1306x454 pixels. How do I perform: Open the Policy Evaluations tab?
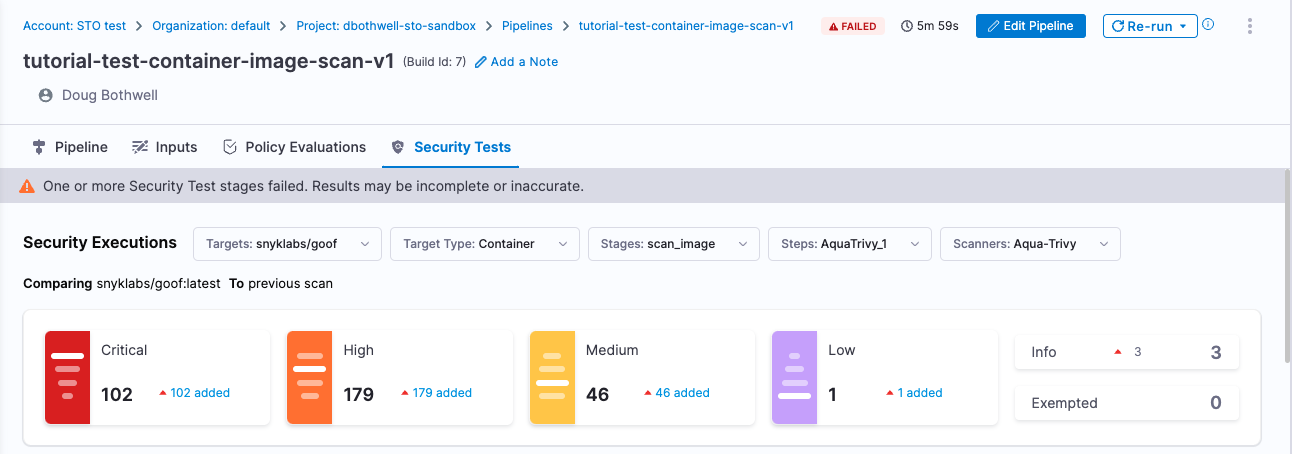click(294, 147)
